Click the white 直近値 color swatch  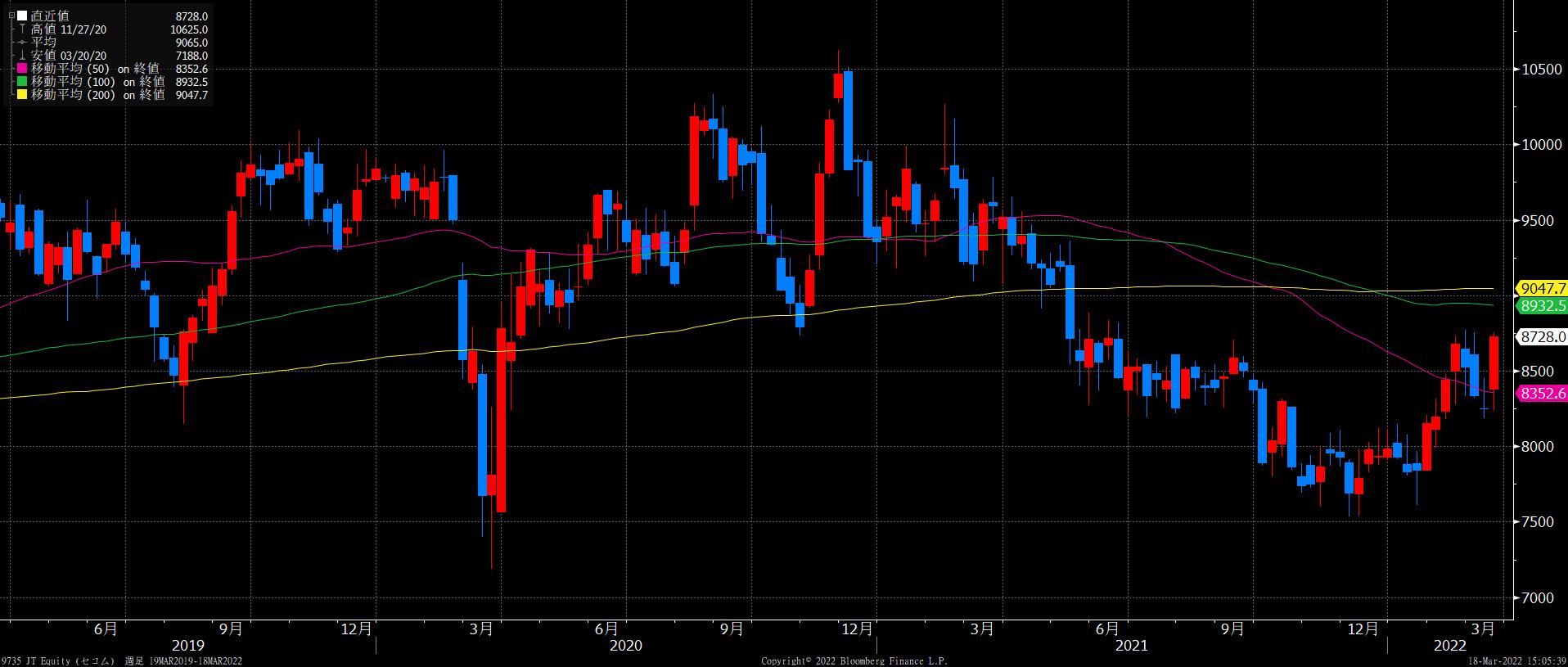pos(22,16)
